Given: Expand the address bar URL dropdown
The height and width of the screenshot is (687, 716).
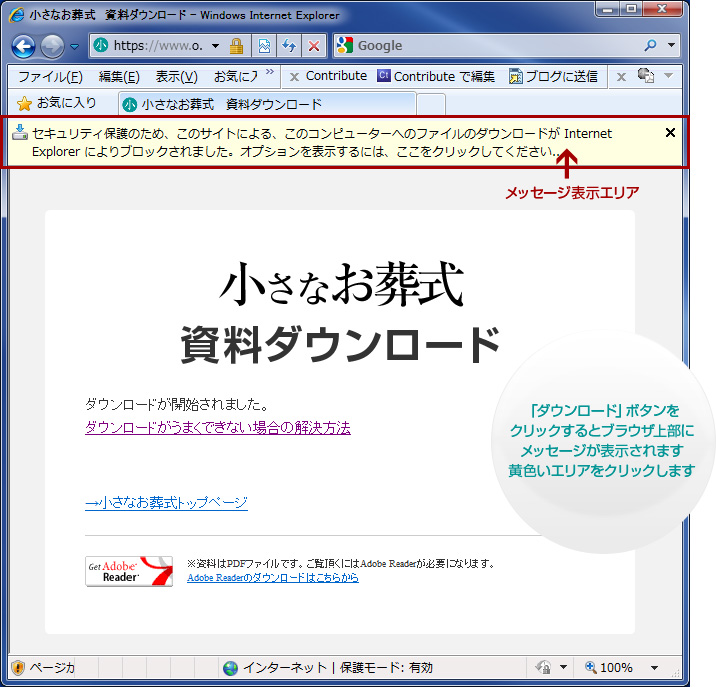Looking at the screenshot, I should (x=215, y=46).
